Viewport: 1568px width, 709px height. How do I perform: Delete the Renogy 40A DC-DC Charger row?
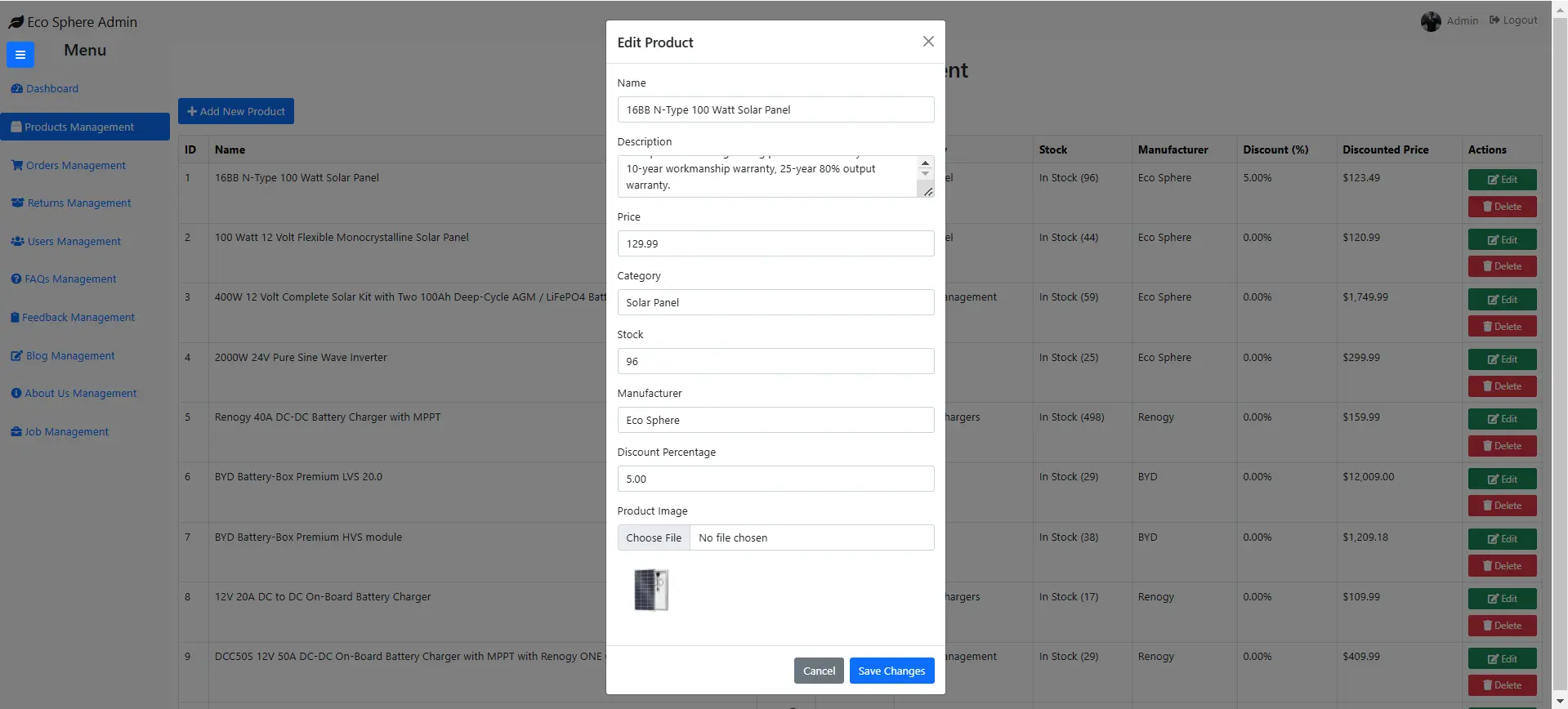(1502, 446)
